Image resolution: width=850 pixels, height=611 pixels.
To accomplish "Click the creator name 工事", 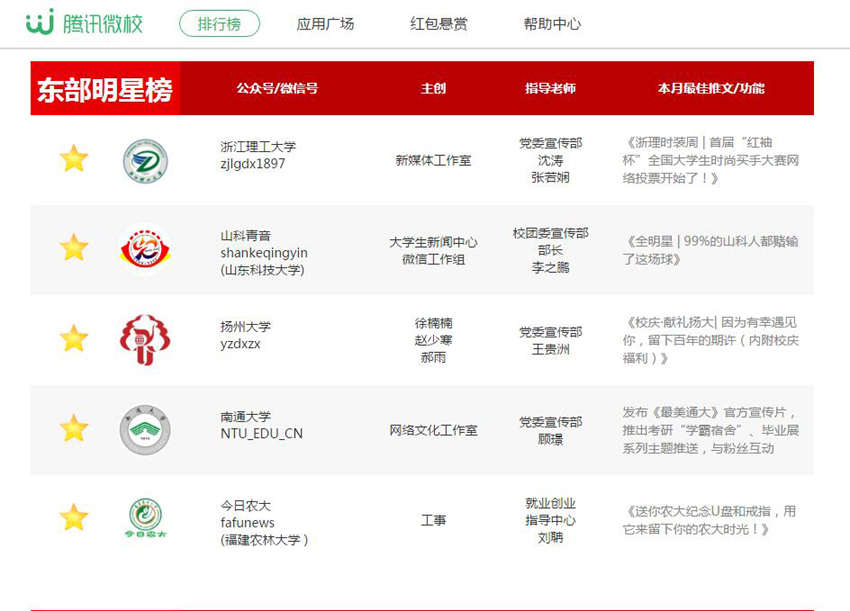I will pos(433,520).
